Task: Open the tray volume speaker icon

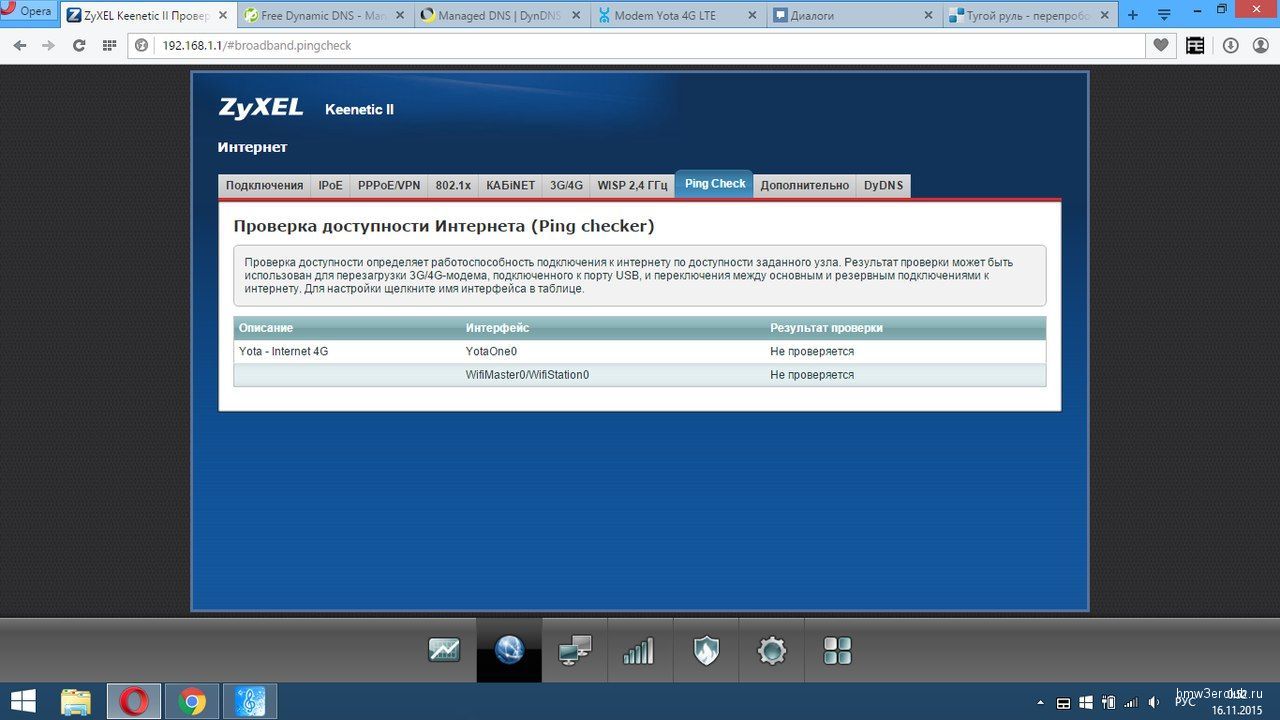Action: (1154, 702)
